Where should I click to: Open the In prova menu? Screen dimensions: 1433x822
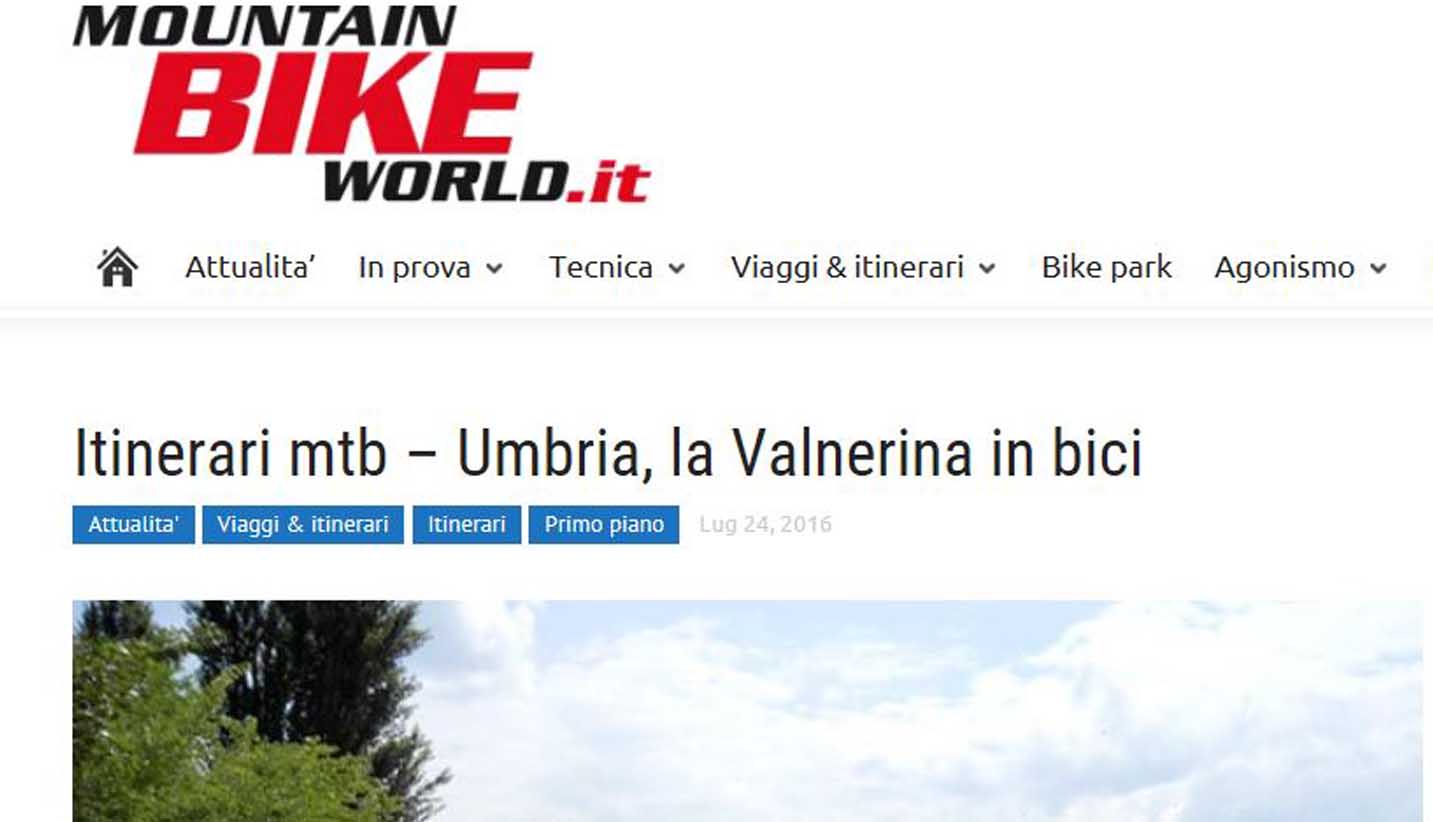[x=414, y=267]
